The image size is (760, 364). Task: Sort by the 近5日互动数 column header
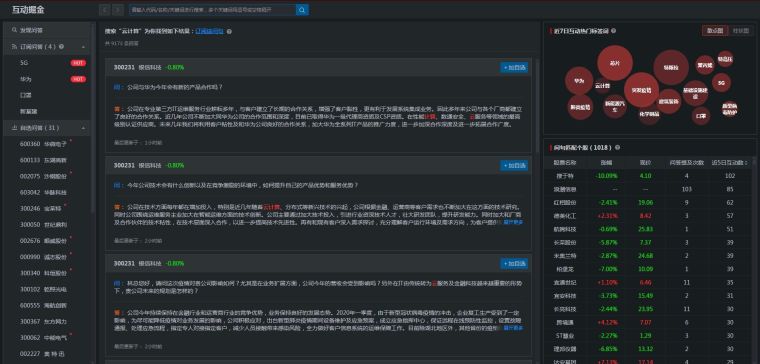point(729,162)
